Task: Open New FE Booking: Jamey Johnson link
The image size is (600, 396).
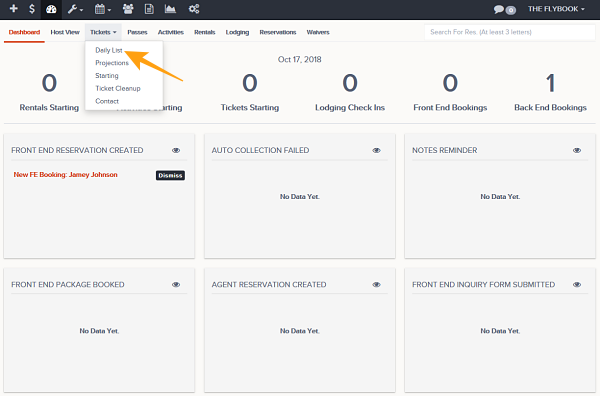Action: 65,174
